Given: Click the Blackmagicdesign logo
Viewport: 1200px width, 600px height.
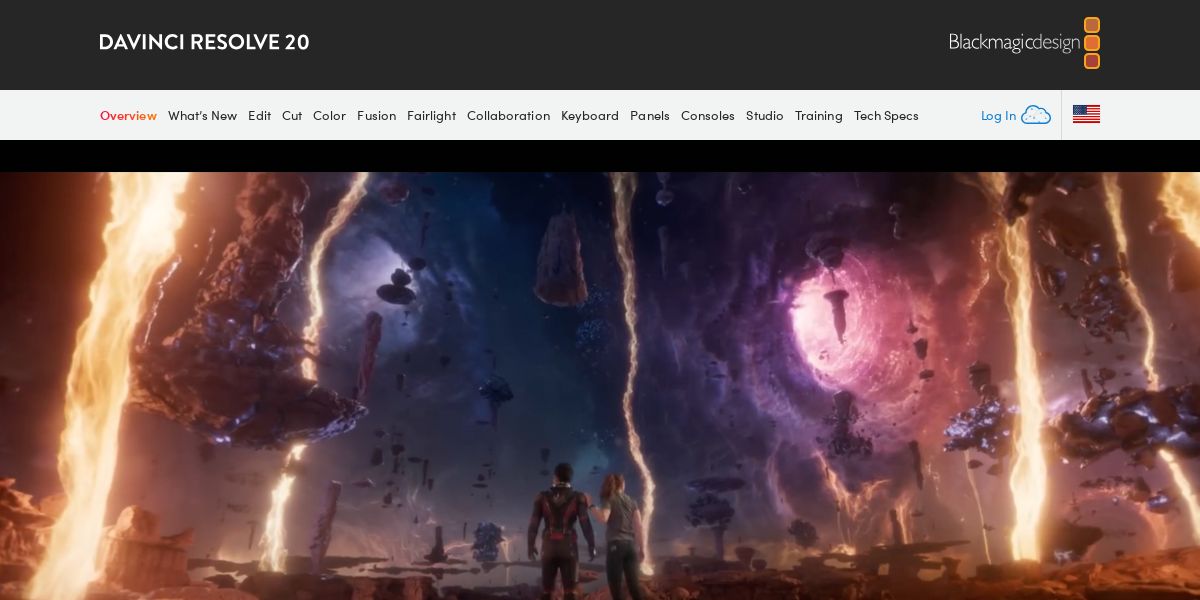Looking at the screenshot, I should 1024,43.
